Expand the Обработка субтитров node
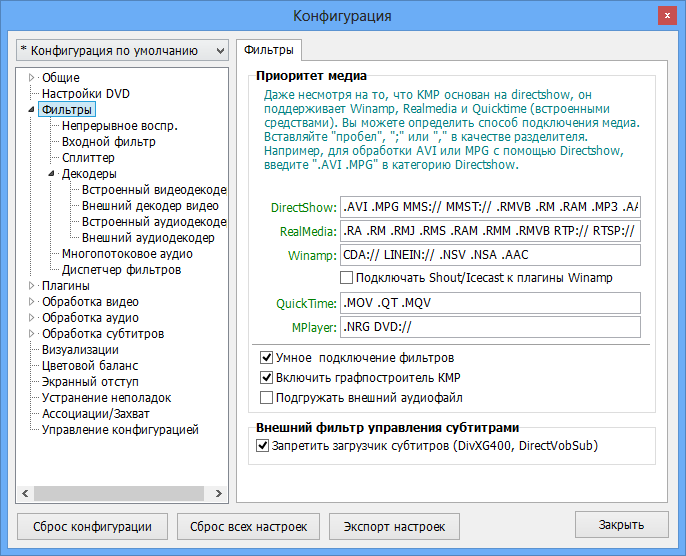This screenshot has height=556, width=686. pyautogui.click(x=31, y=334)
